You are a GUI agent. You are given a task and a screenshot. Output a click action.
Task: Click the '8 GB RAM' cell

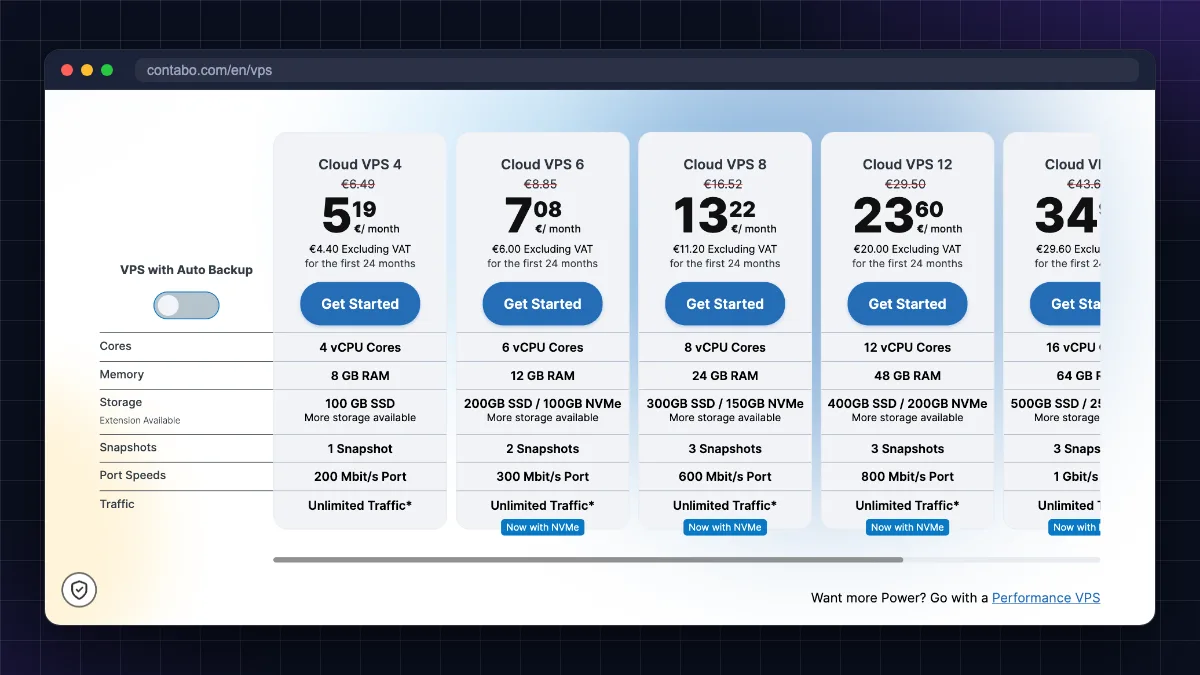click(x=360, y=376)
